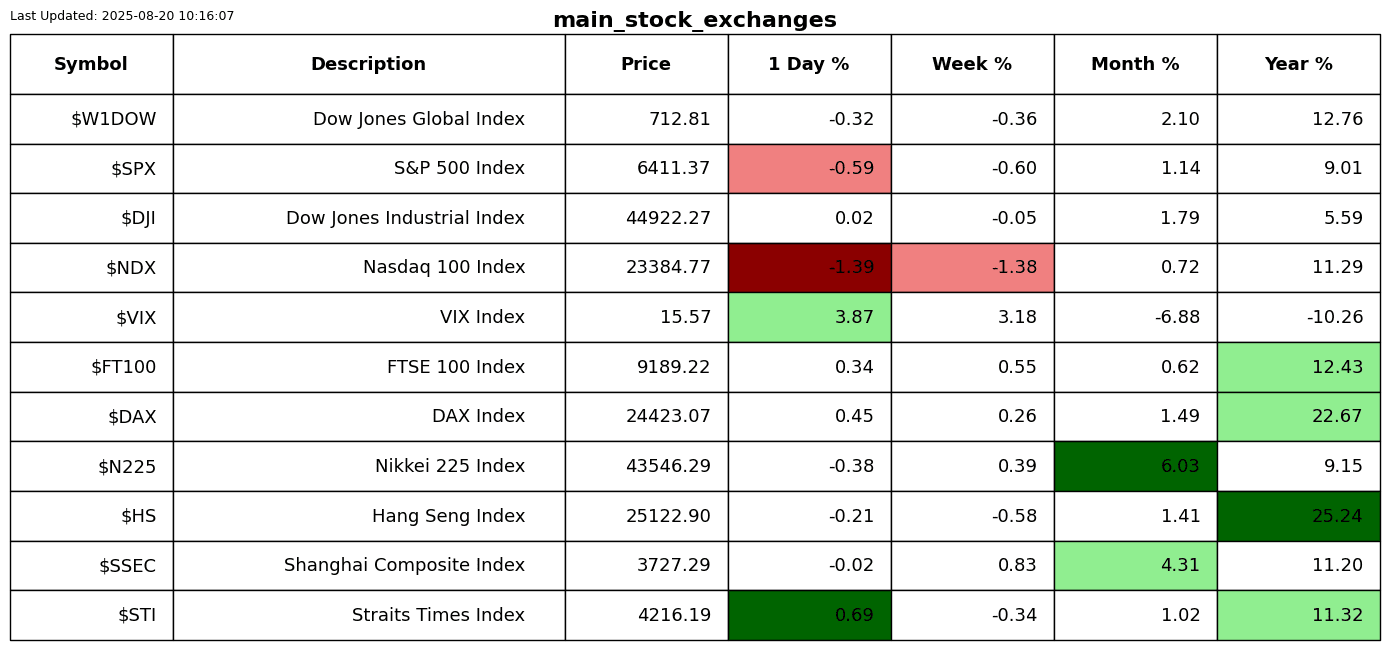Click the FTSE 100 price 9189.22
Image resolution: width=1390 pixels, height=650 pixels.
pos(673,367)
